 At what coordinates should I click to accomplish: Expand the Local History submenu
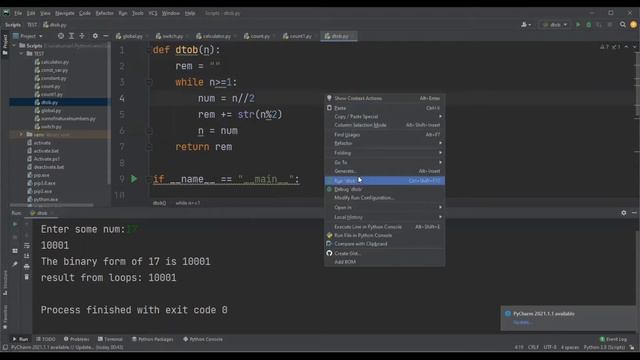coord(384,218)
